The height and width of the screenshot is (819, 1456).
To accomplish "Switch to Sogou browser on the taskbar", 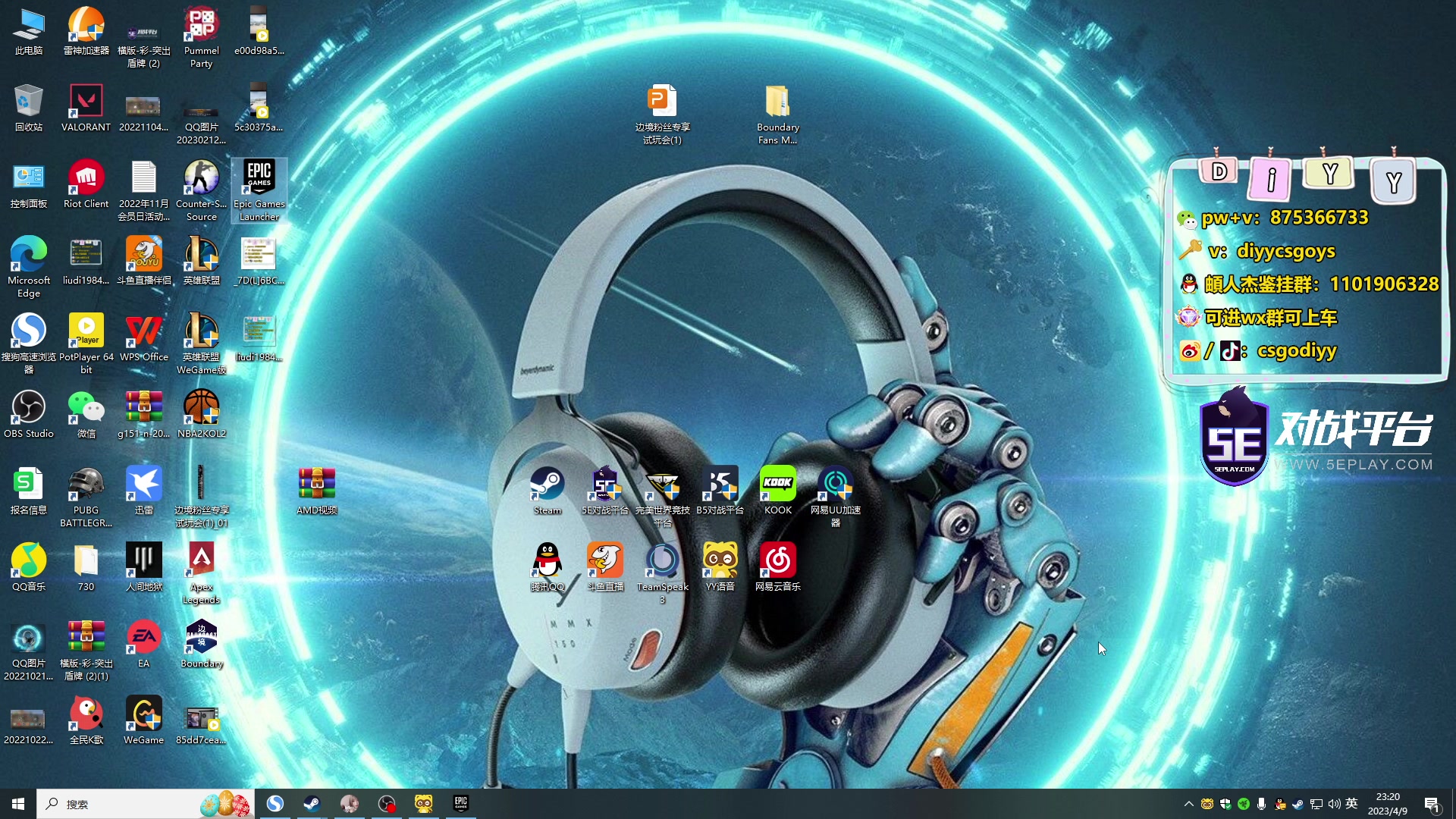I will pyautogui.click(x=275, y=804).
